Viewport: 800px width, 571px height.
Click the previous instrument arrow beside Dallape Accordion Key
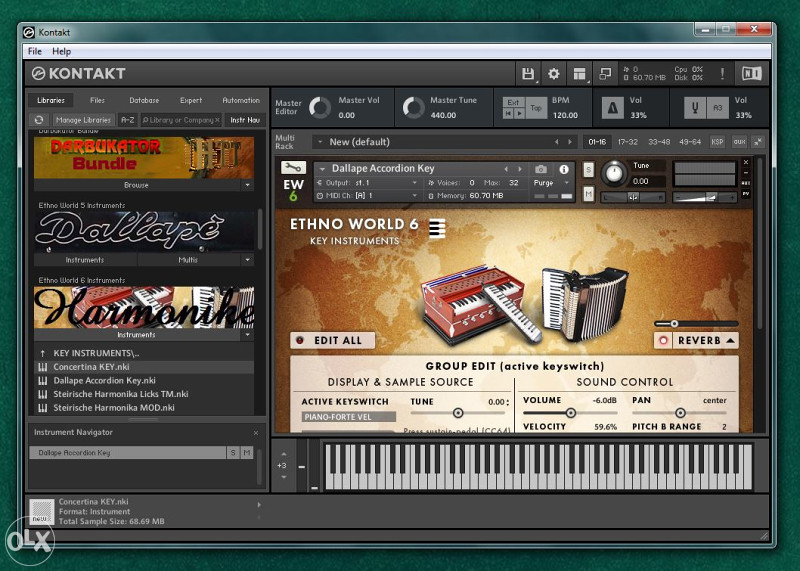(506, 169)
